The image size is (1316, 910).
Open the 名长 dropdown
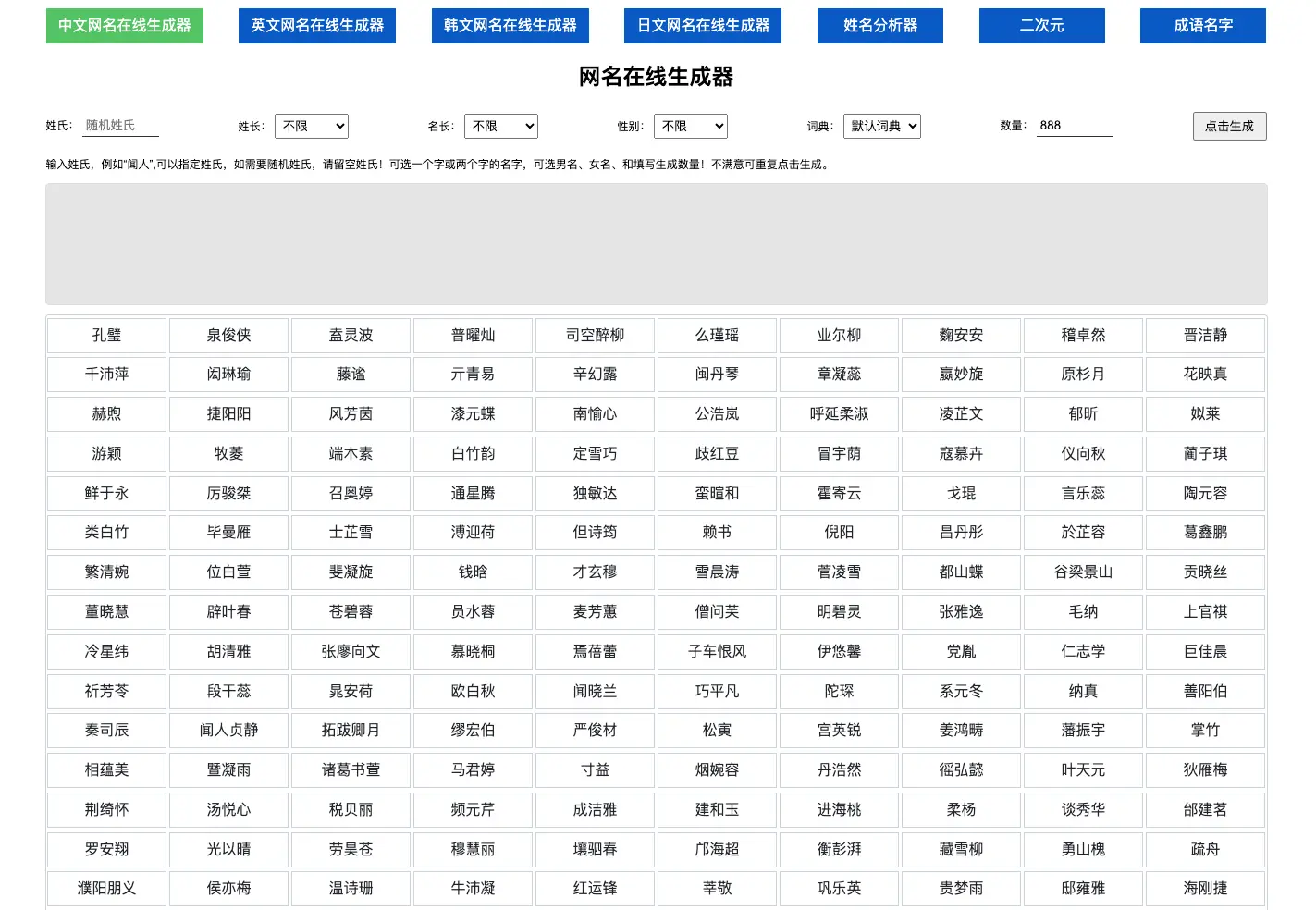click(501, 126)
